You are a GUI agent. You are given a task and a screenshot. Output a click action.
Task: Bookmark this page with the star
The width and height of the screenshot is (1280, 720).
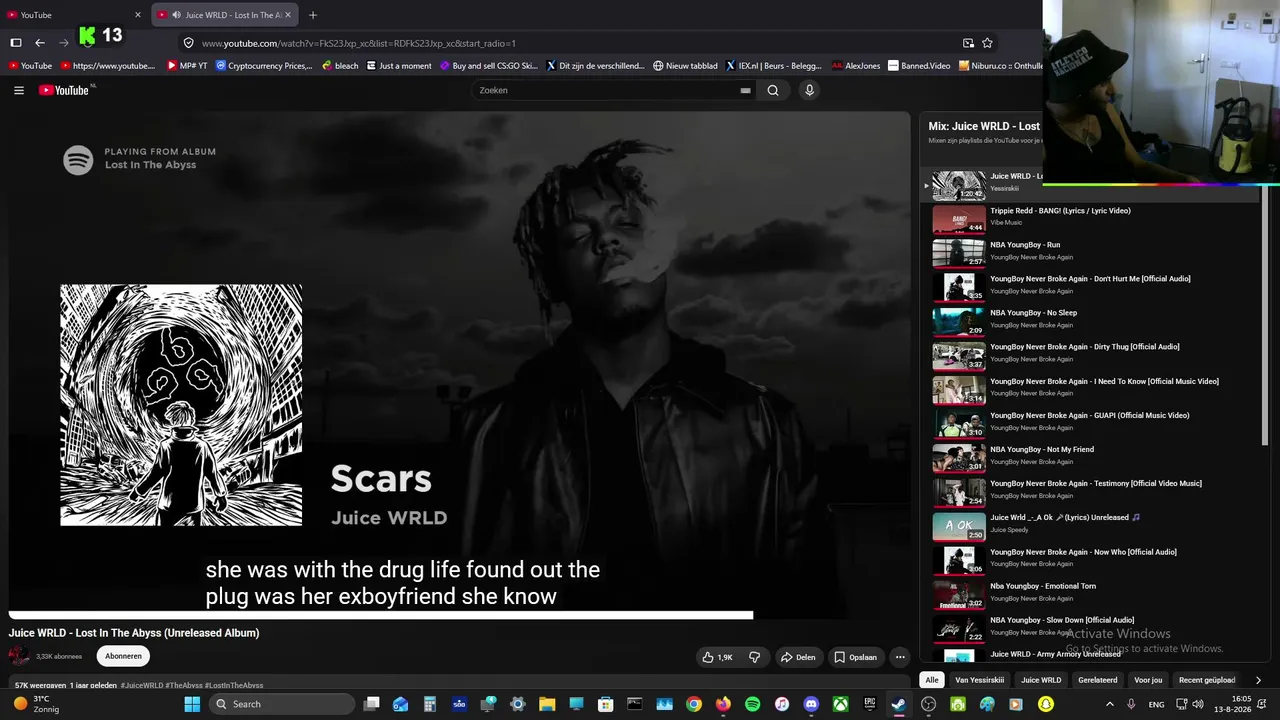987,43
